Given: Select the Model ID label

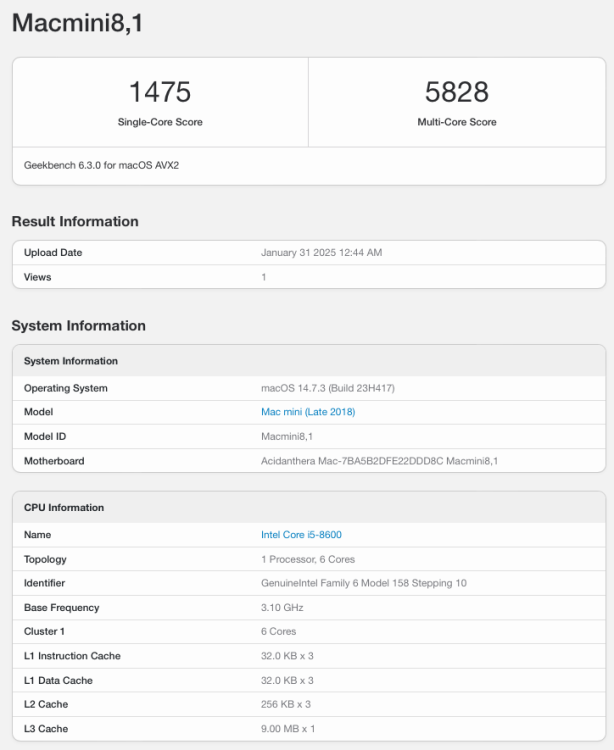Looking at the screenshot, I should pyautogui.click(x=45, y=436).
